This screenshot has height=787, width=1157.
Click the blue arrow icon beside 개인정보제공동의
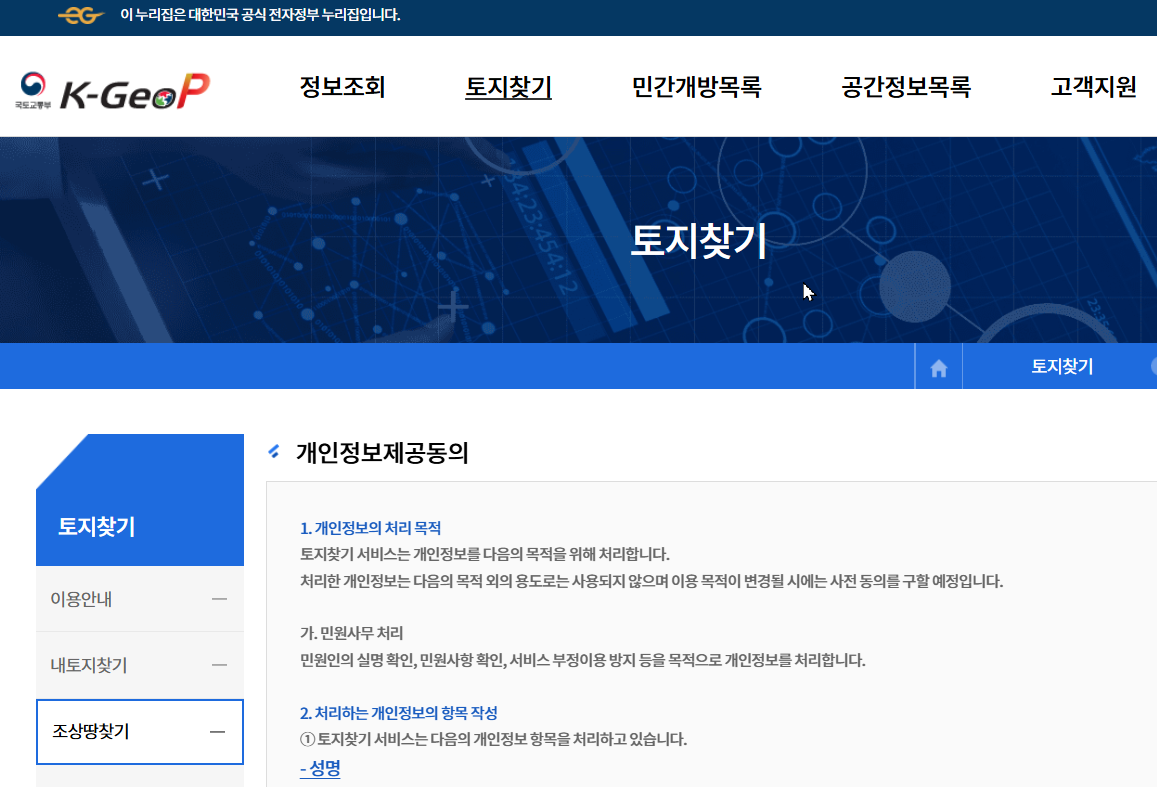click(x=272, y=453)
